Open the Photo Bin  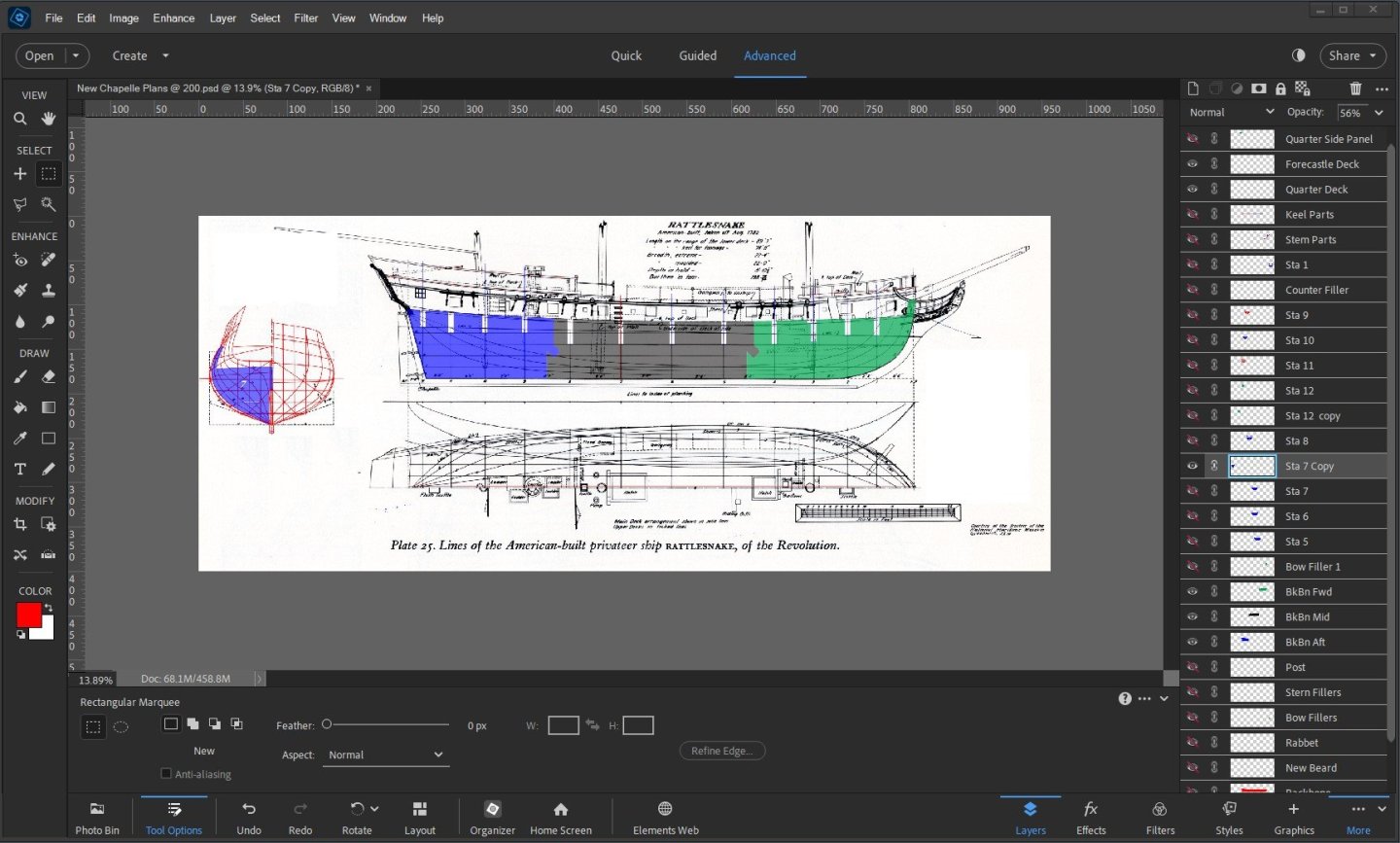point(97,818)
